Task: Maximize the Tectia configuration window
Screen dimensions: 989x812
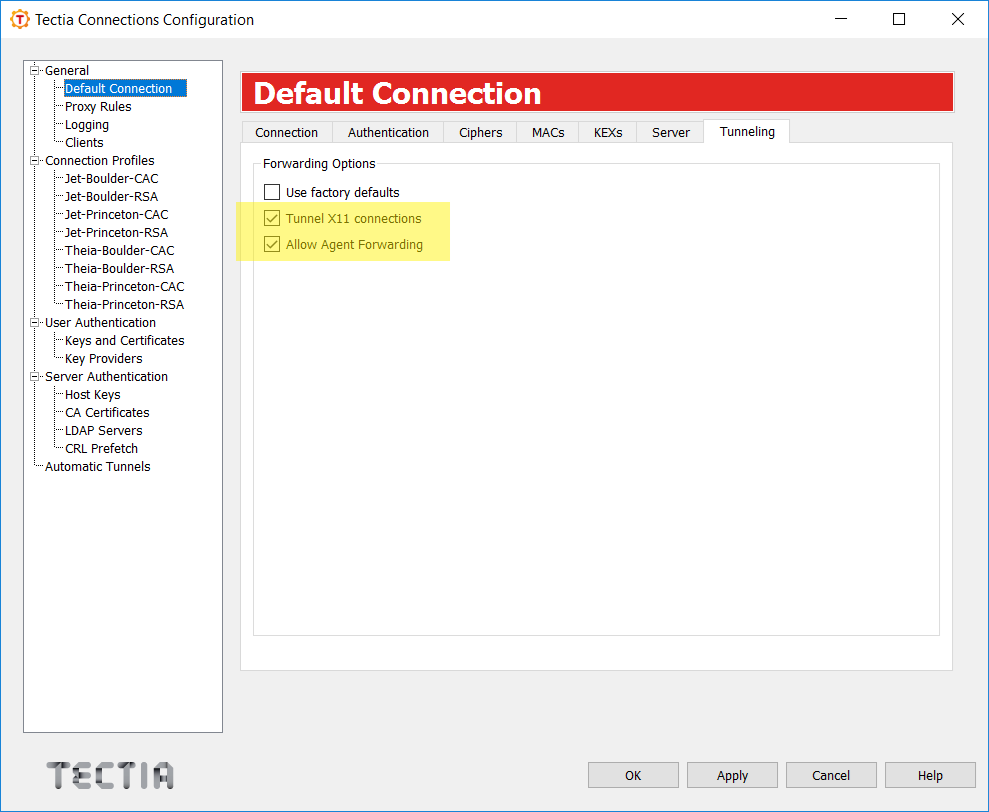Action: pyautogui.click(x=899, y=19)
